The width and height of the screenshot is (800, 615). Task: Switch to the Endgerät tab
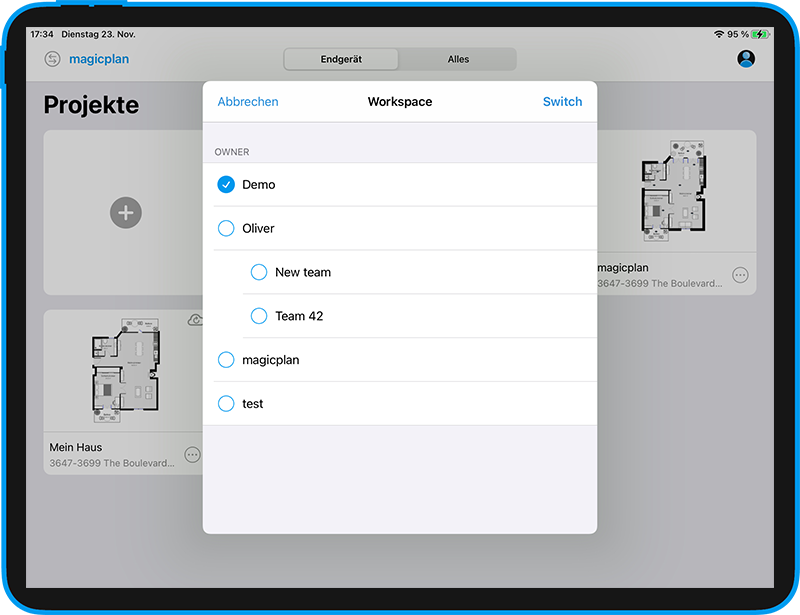(341, 59)
